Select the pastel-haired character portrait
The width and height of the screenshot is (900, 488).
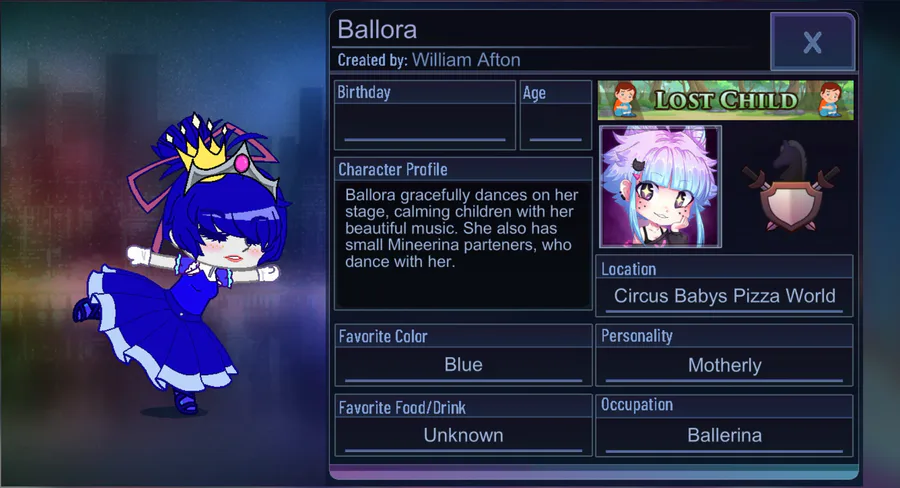pyautogui.click(x=660, y=187)
